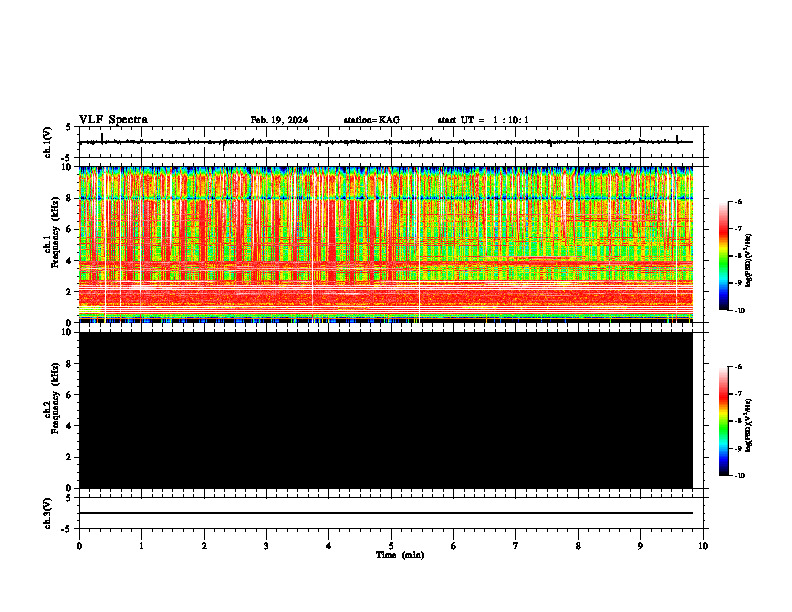This screenshot has height=612, width=792.
Task: Click the '-10' tick on ch.1 colorbar
Action: (x=739, y=311)
